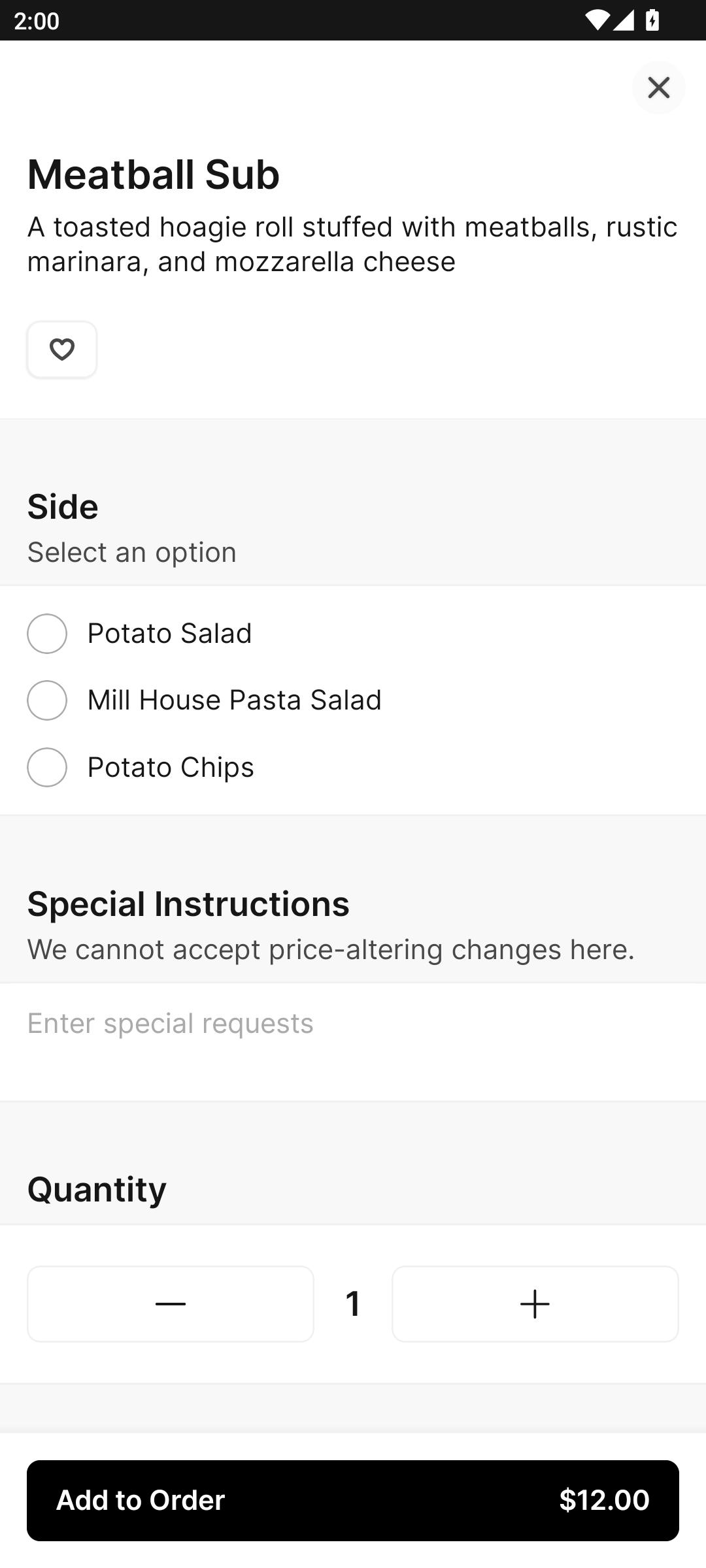Tap the Meatball Sub title heading
The height and width of the screenshot is (1568, 706).
coord(154,174)
